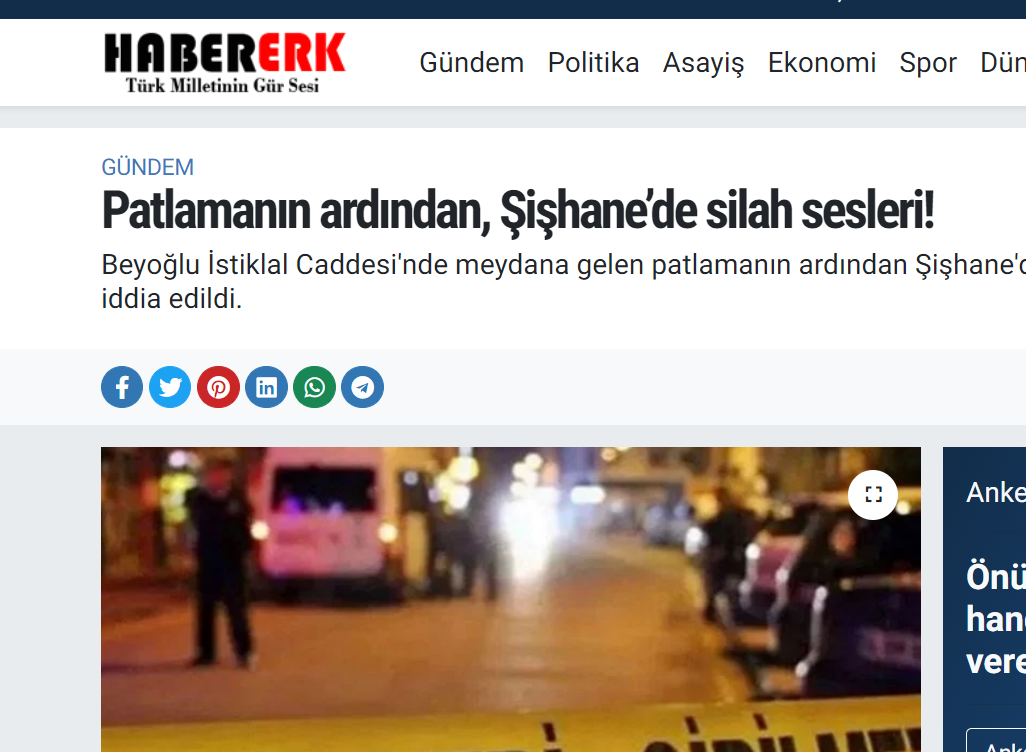Image resolution: width=1026 pixels, height=752 pixels.
Task: Open the HaberErk logo homepage
Action: [224, 63]
